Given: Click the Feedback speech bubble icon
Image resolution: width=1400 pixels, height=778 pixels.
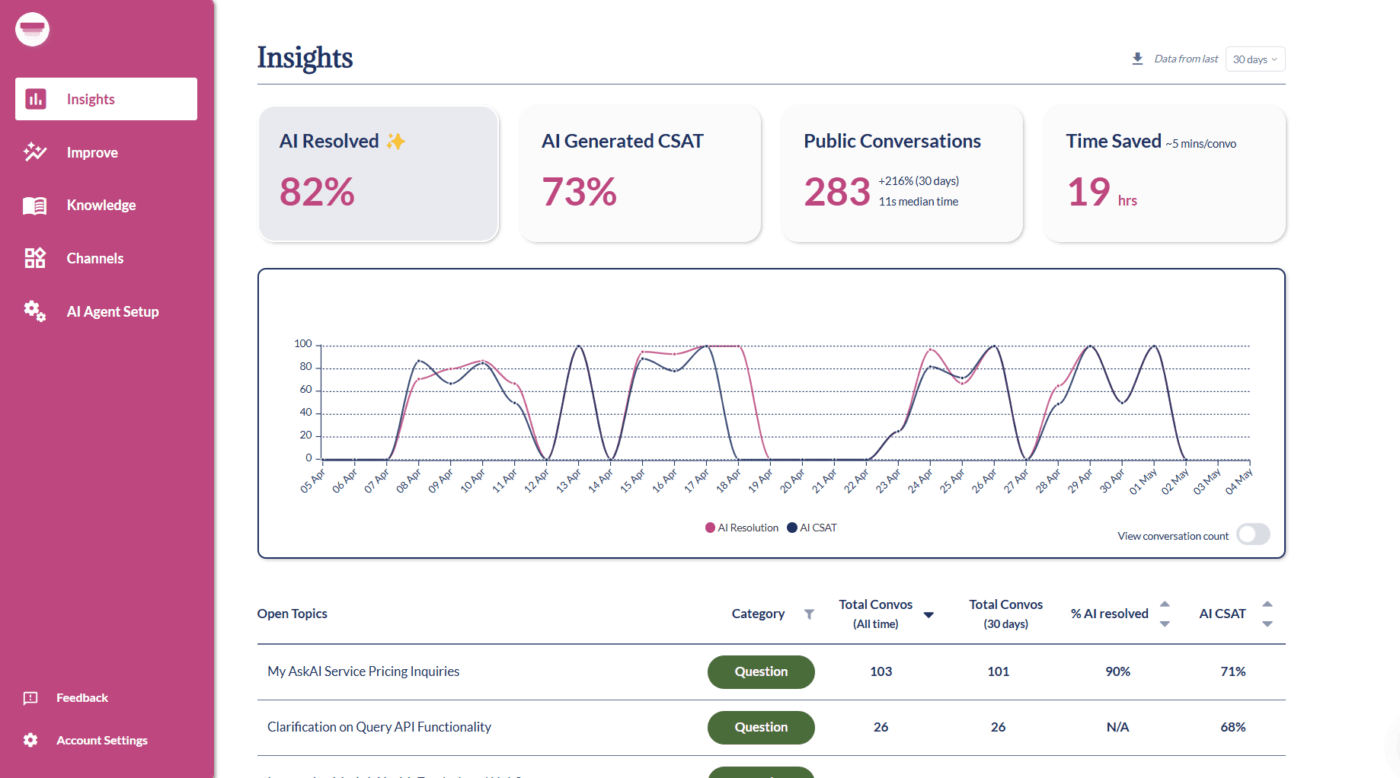Looking at the screenshot, I should pos(31,698).
